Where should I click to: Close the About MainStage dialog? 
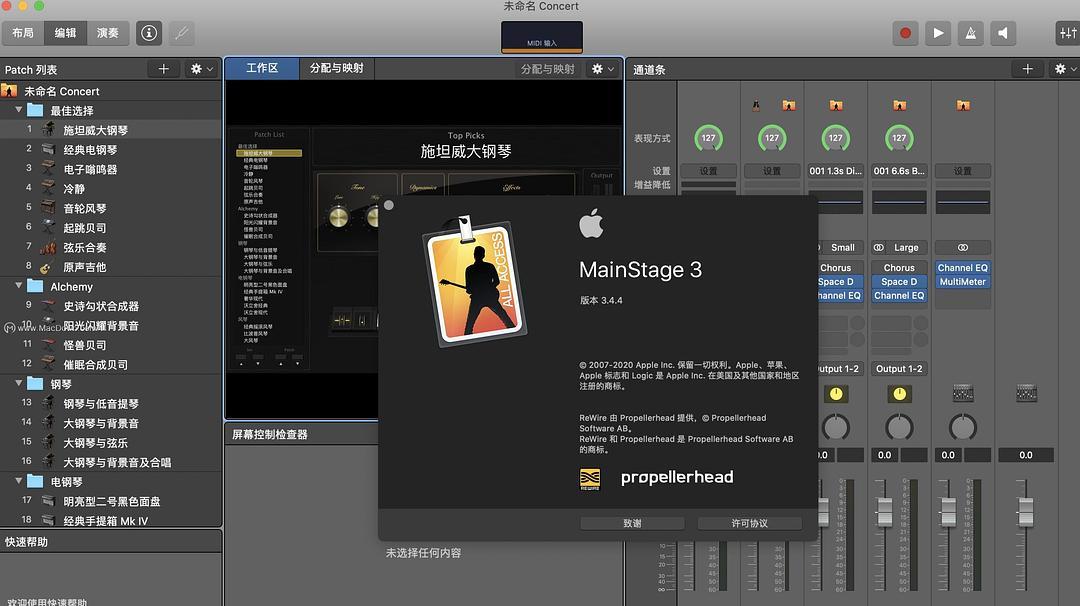click(x=388, y=205)
